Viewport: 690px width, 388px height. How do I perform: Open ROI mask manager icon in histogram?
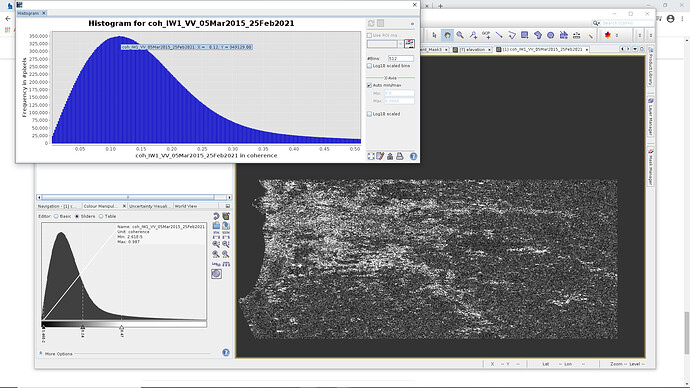(x=409, y=44)
